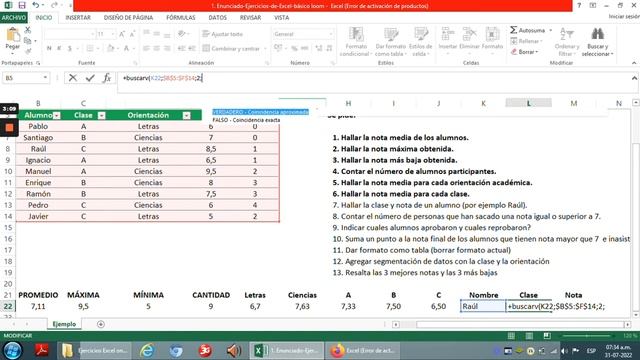Click the Eliminar cells icon
The height and width of the screenshot is (360, 640).
[x=469, y=35]
